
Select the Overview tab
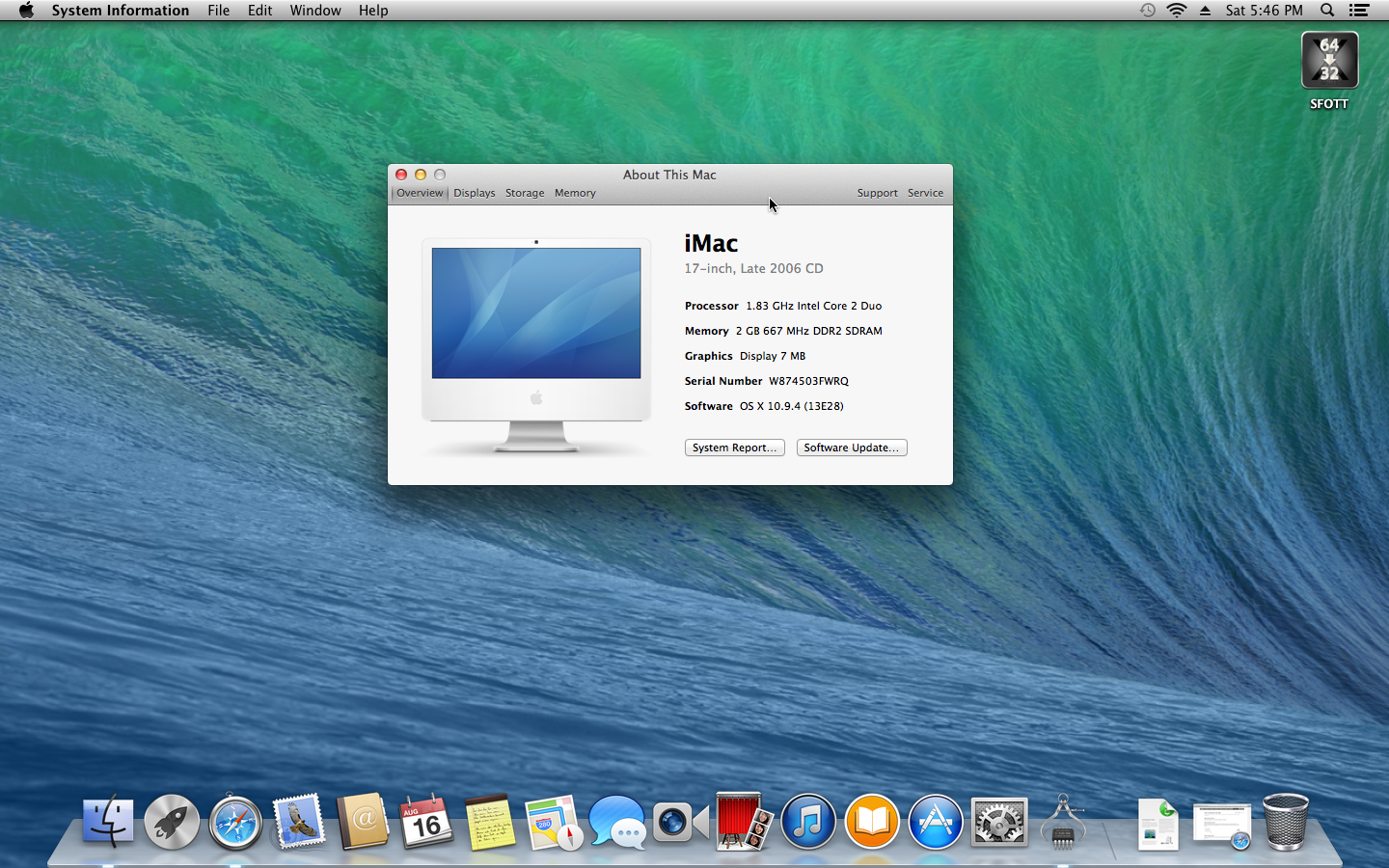coord(420,193)
